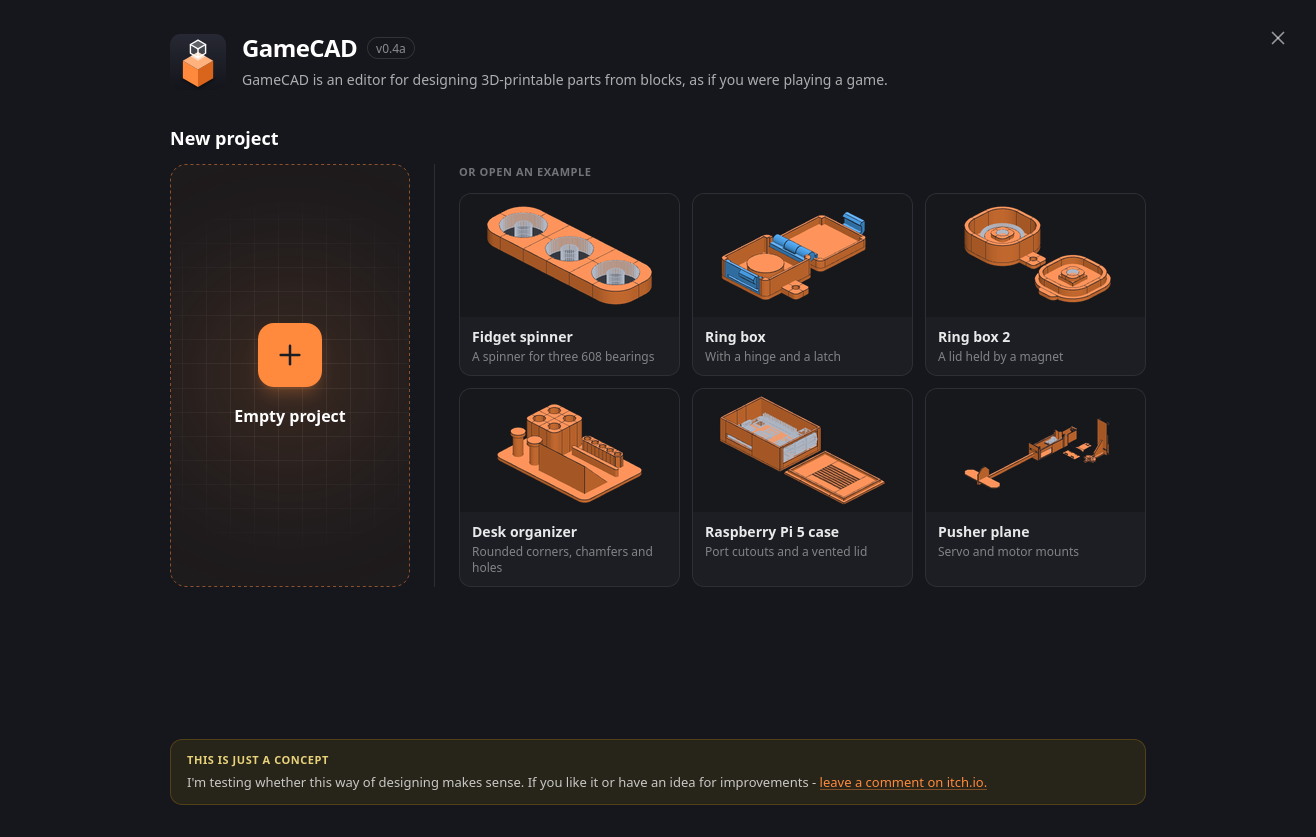This screenshot has height=837, width=1316.
Task: Close the new project dialog
Action: click(1278, 38)
